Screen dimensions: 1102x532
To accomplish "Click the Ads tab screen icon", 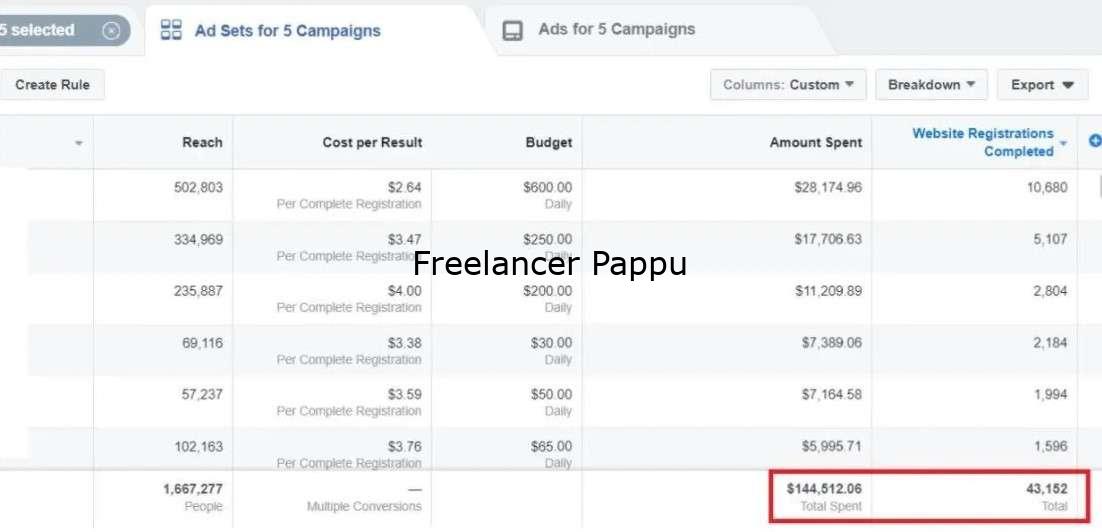I will 513,31.
